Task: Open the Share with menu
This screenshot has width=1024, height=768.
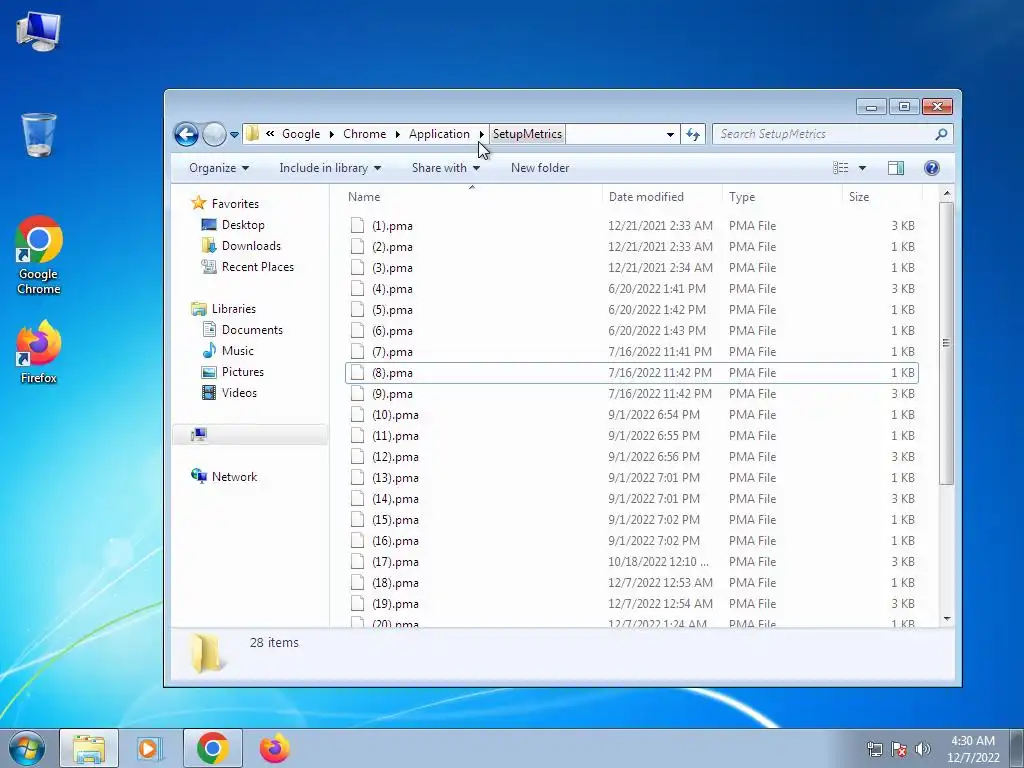Action: [445, 168]
